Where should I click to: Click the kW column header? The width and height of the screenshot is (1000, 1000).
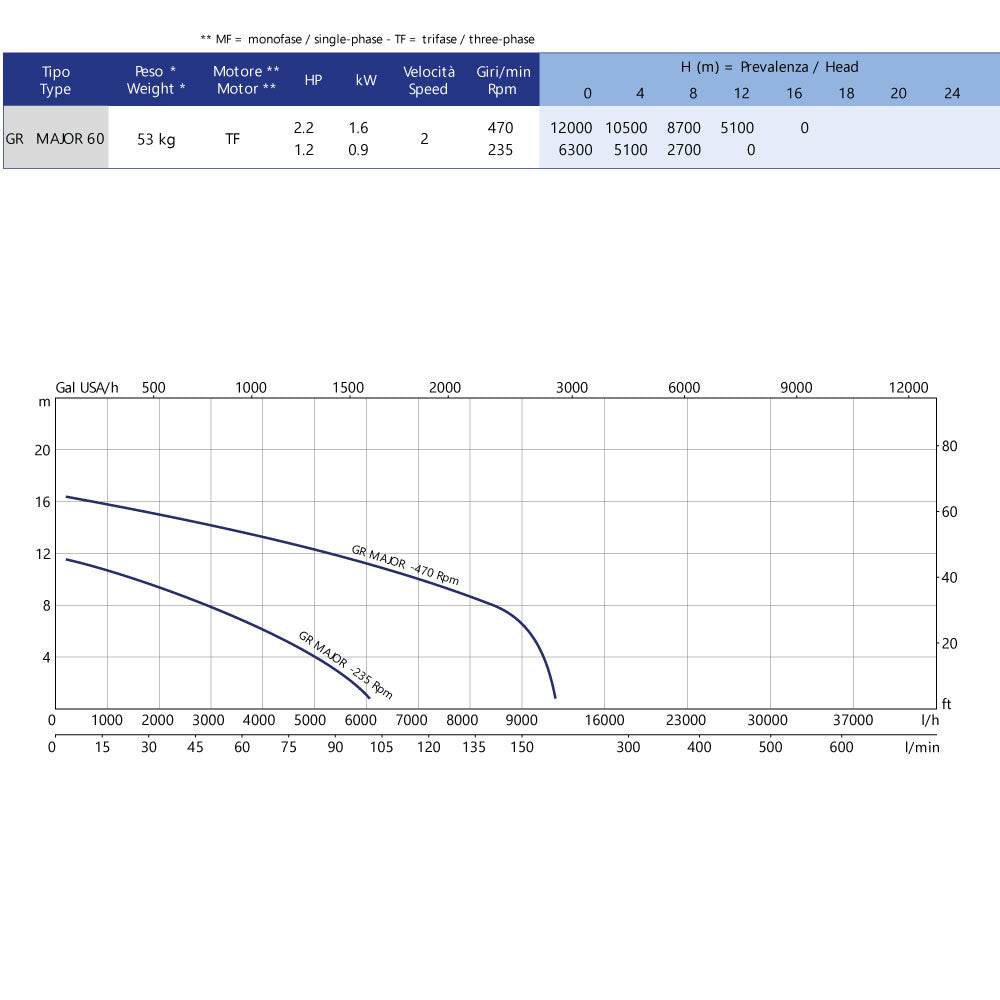point(366,80)
